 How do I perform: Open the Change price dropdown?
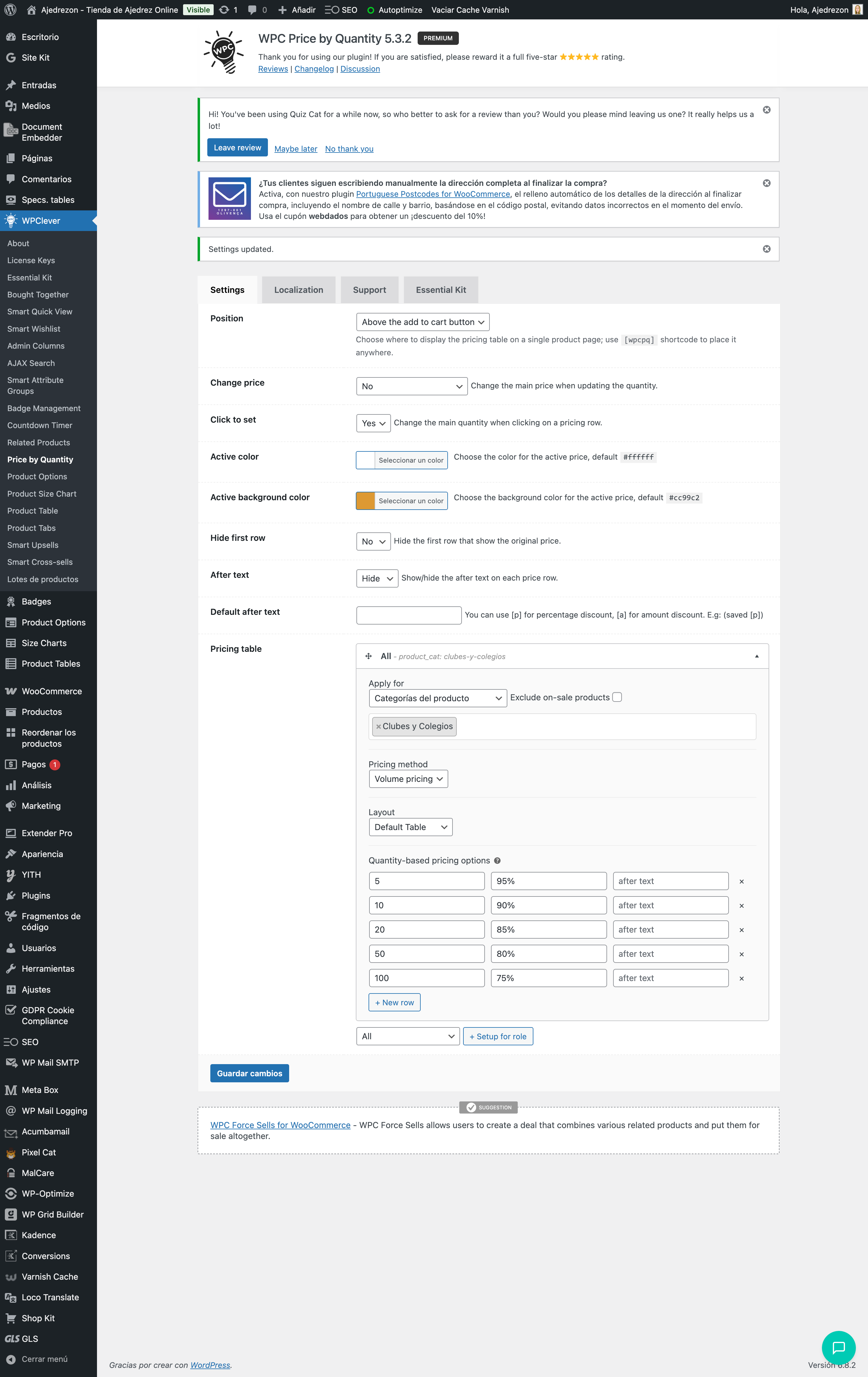click(x=412, y=386)
